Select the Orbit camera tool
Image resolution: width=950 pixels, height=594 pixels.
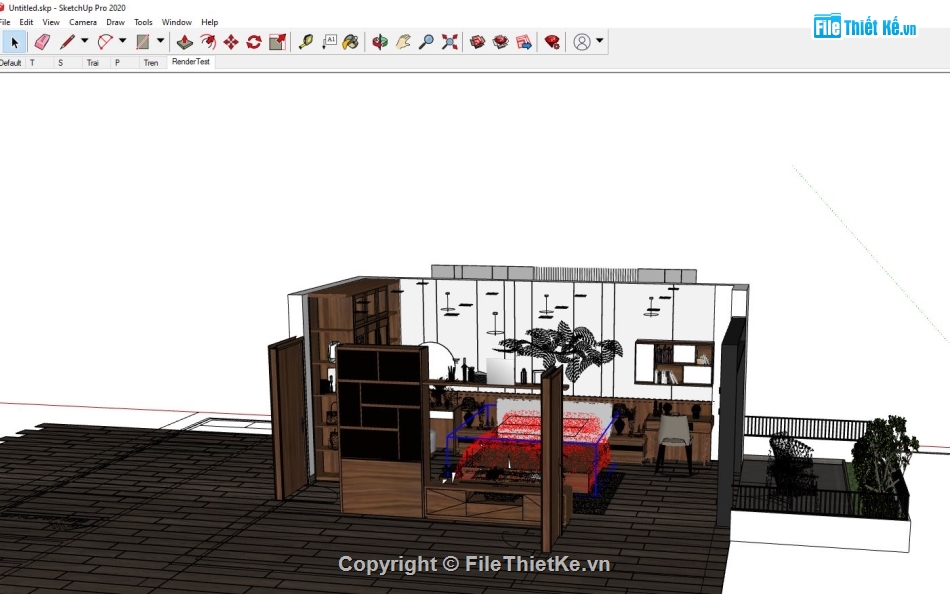[380, 42]
